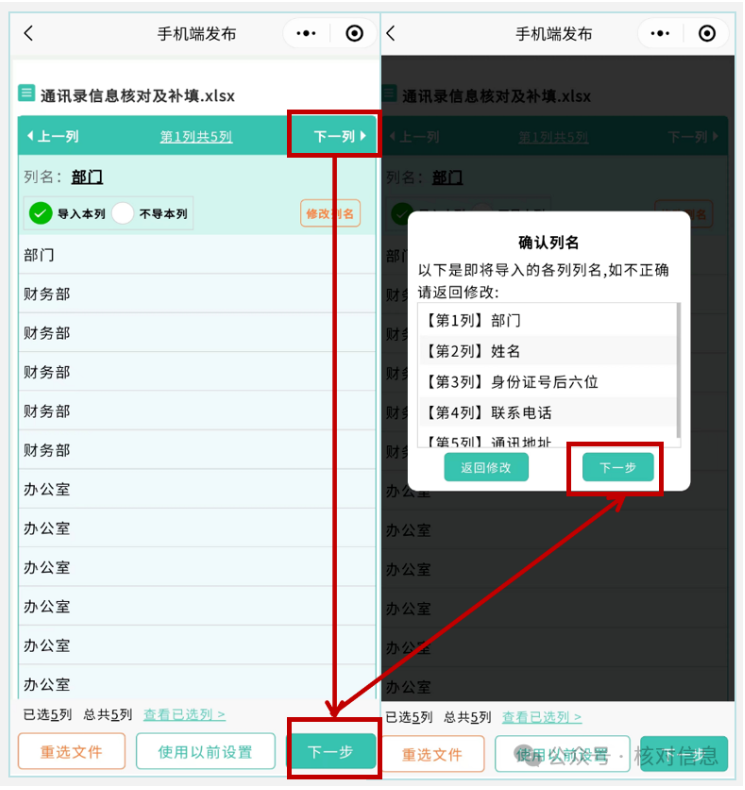Click 返回修改 in the confirm dialog

486,467
